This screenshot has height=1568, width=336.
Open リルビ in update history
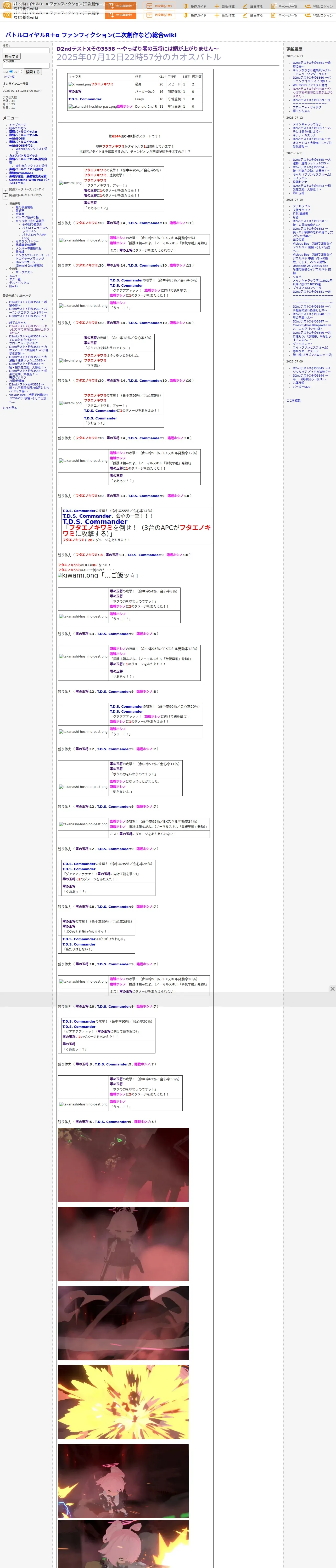coord(297,277)
